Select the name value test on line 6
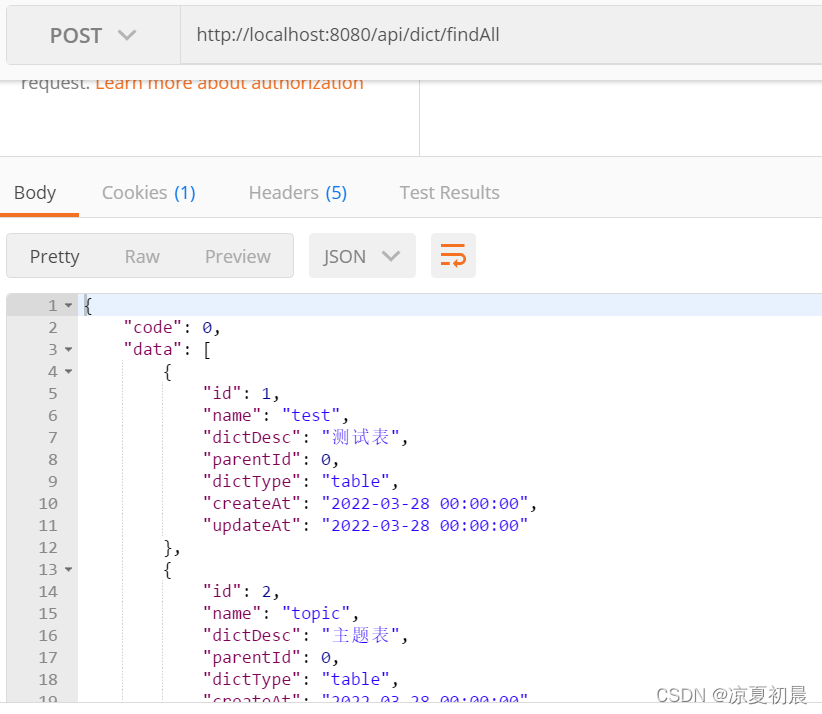Image resolution: width=822 pixels, height=714 pixels. pyautogui.click(x=311, y=415)
